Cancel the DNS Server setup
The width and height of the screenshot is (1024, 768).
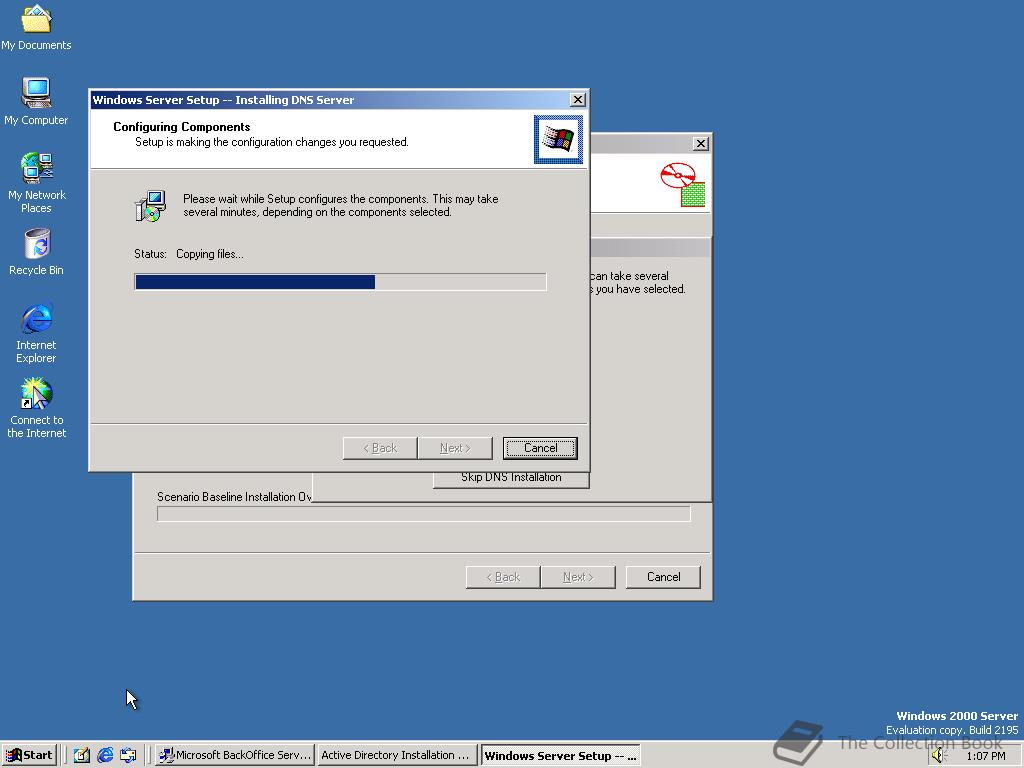pos(540,448)
